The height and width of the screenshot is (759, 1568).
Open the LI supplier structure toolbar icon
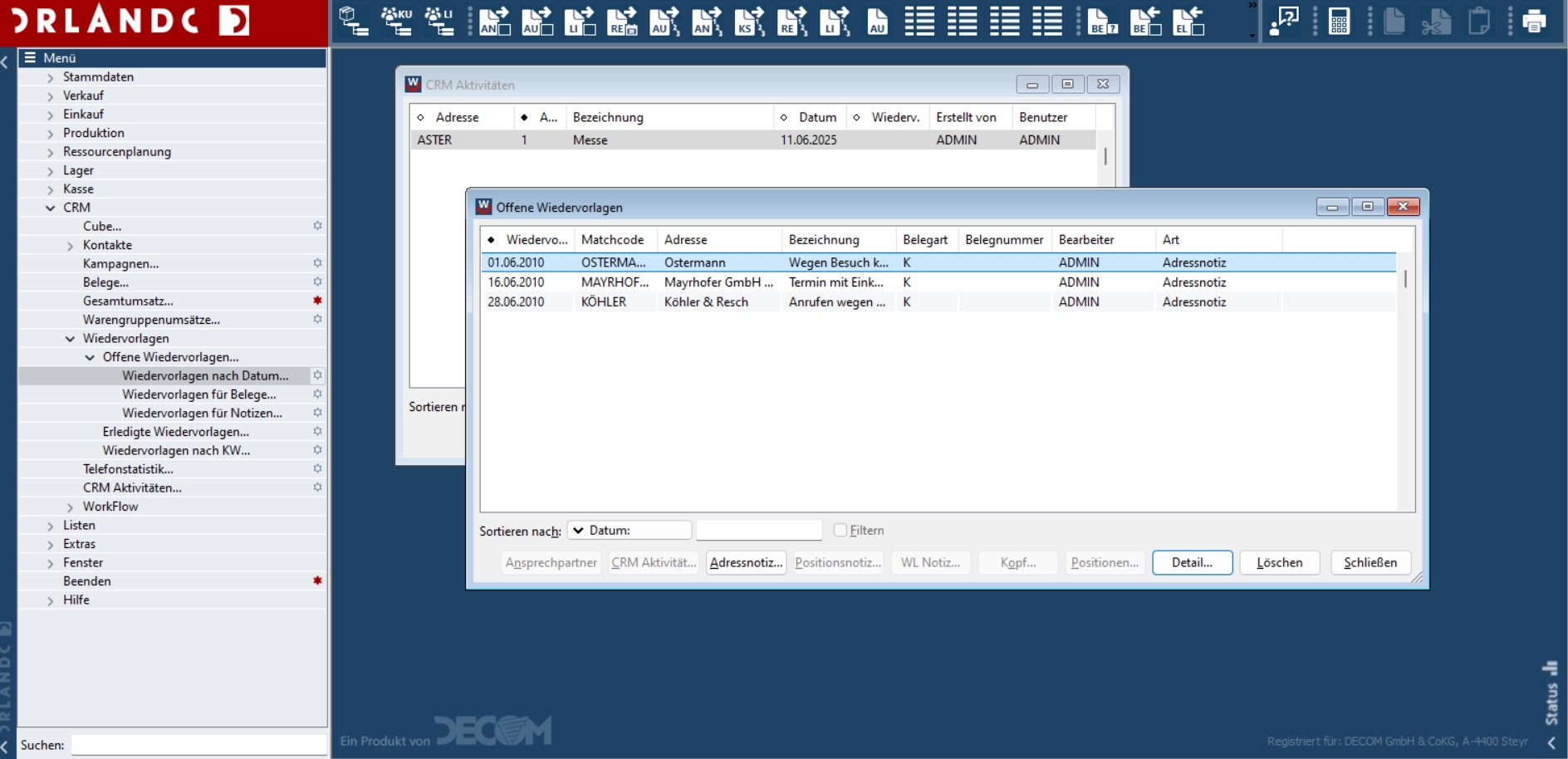point(439,21)
